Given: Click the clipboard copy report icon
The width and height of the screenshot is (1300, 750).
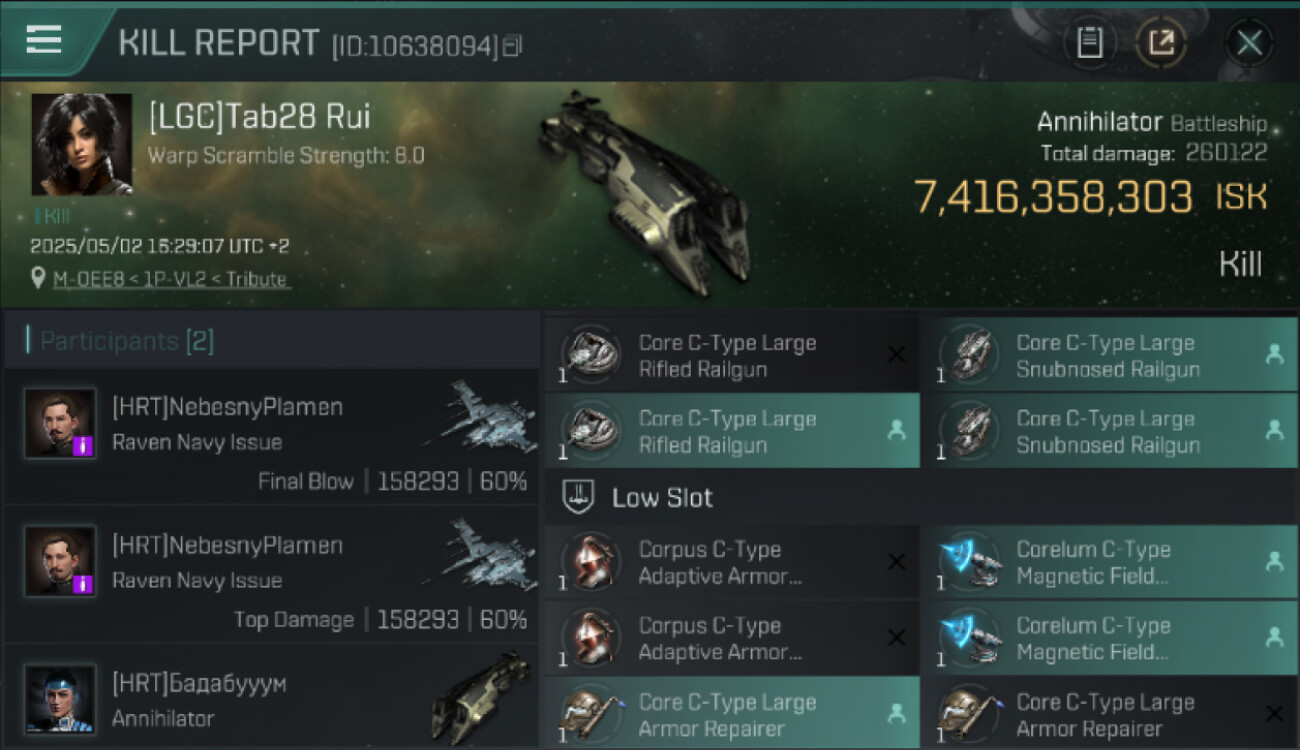Looking at the screenshot, I should pyautogui.click(x=1089, y=43).
